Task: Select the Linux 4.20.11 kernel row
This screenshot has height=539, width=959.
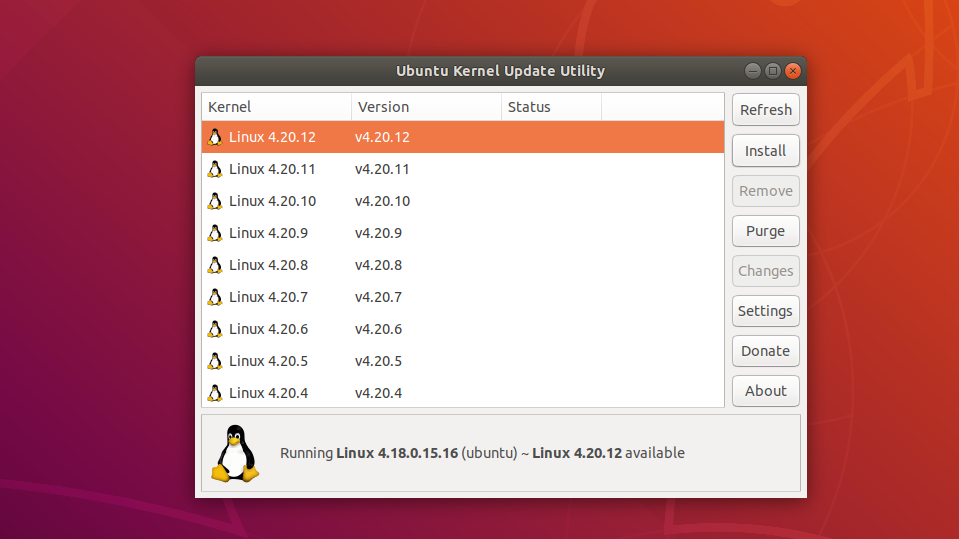Action: tap(463, 169)
